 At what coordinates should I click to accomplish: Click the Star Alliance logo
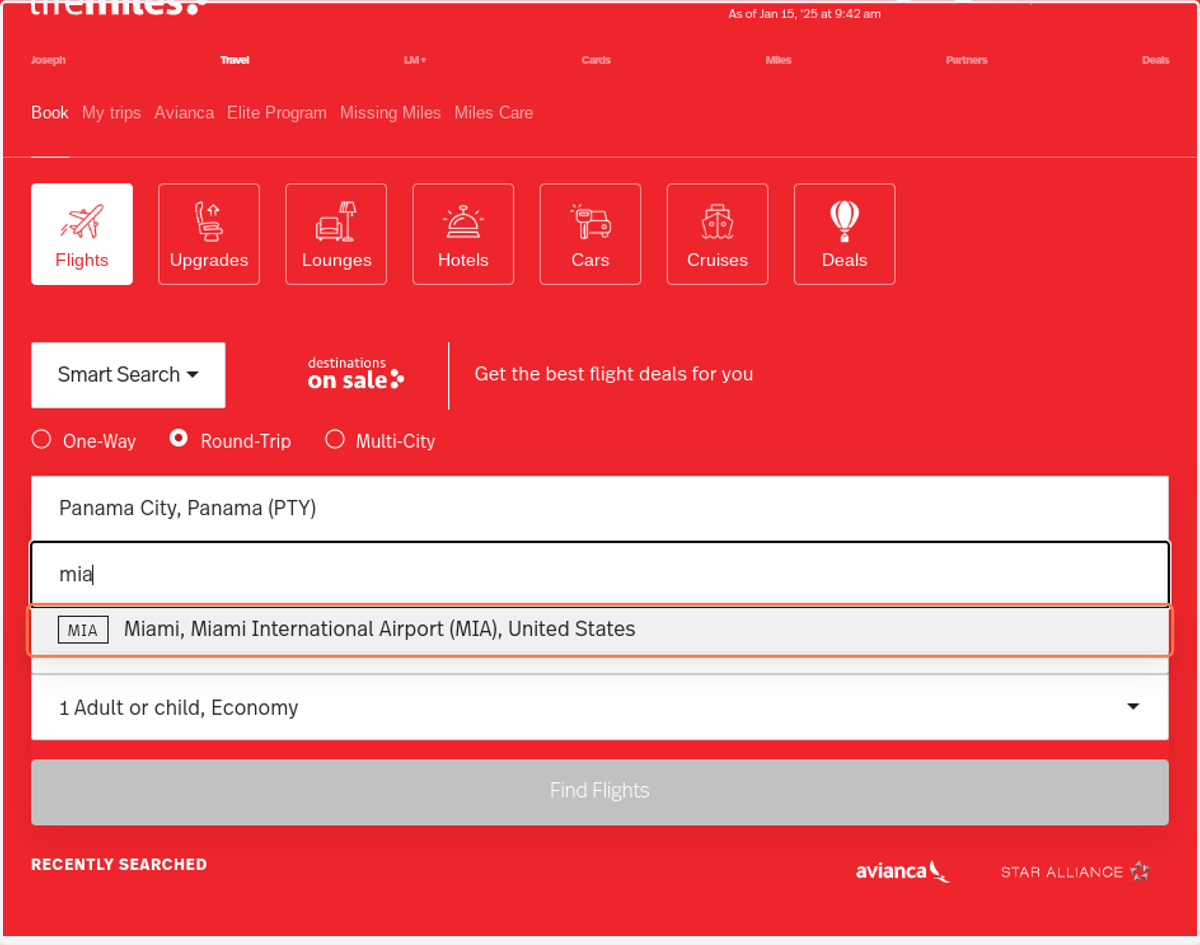[x=1075, y=871]
